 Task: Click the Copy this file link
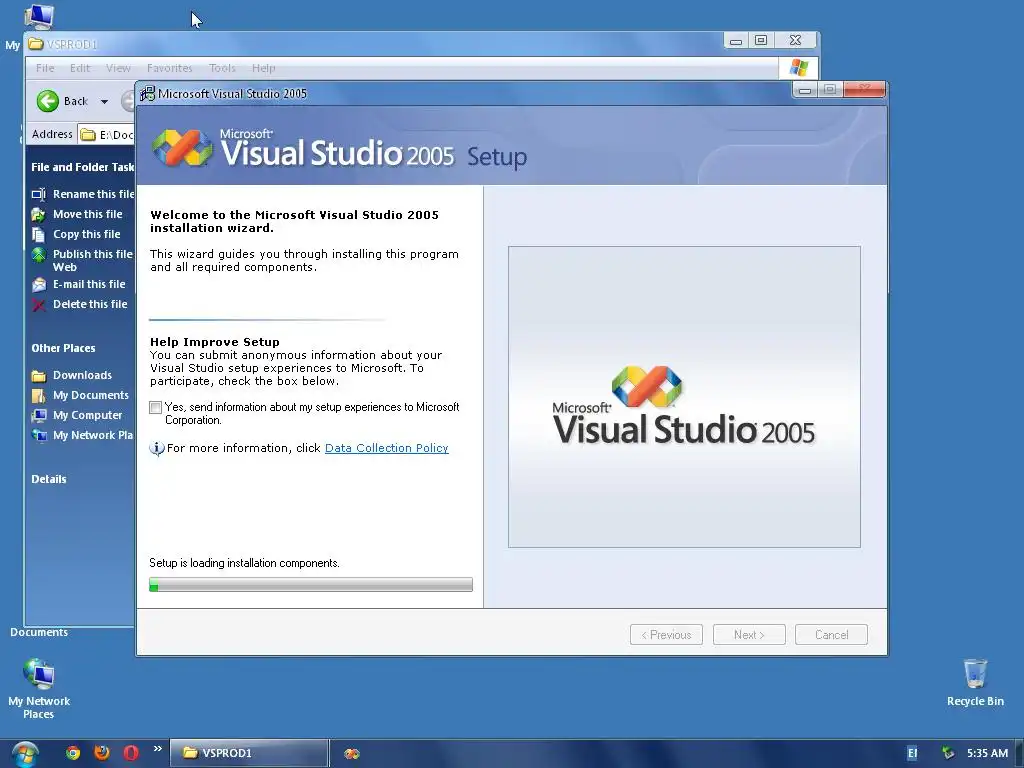(86, 234)
